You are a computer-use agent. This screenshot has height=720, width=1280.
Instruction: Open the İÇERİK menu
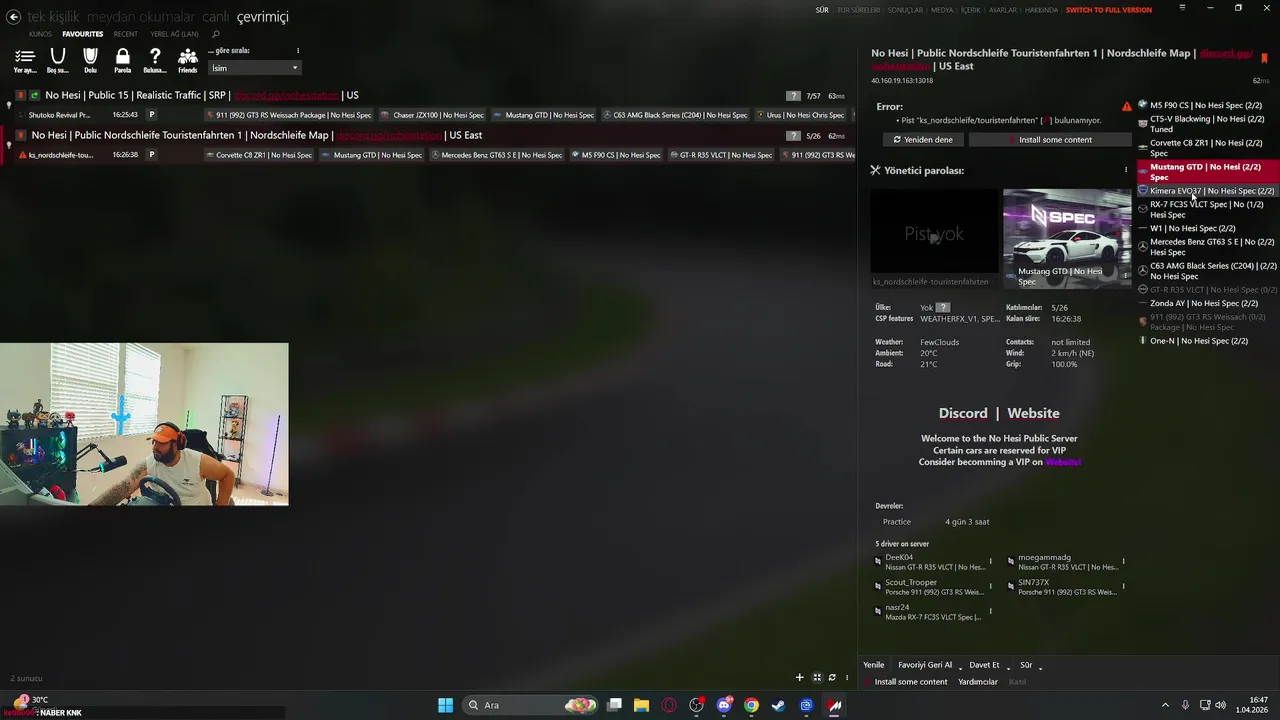tap(971, 10)
